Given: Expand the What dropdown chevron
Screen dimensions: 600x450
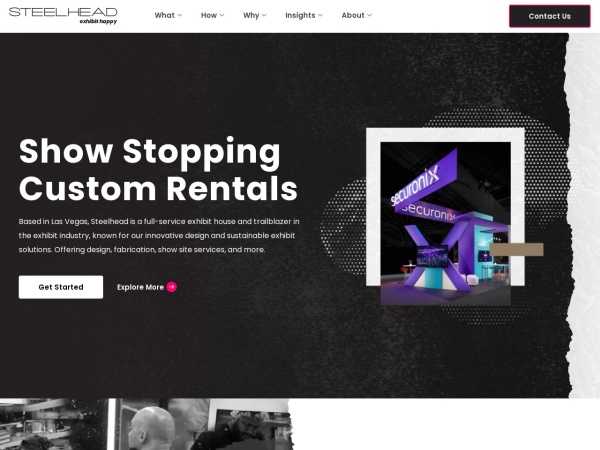Looking at the screenshot, I should coord(180,15).
